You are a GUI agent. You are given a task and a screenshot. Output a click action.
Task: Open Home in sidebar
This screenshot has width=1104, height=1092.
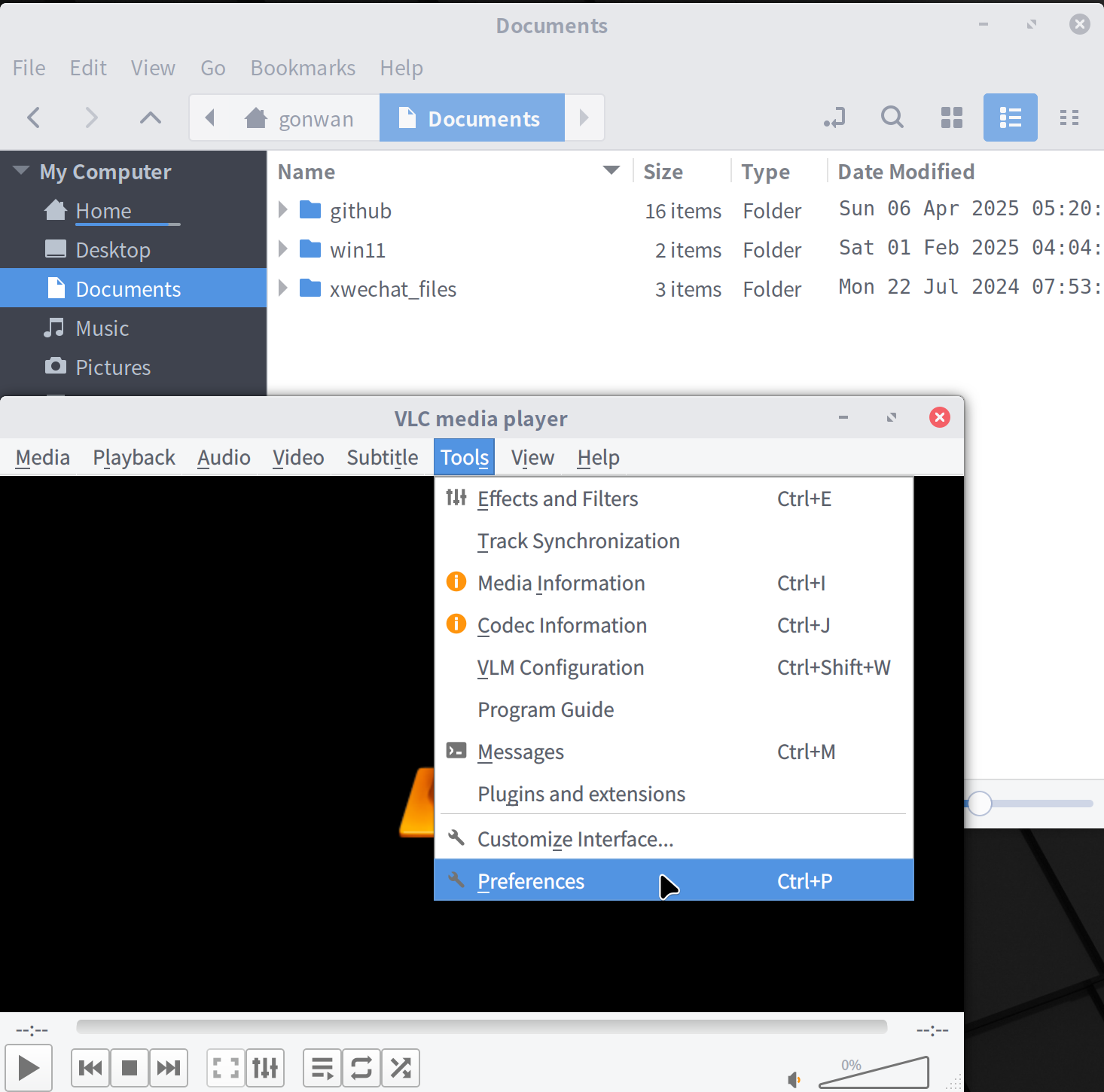pyautogui.click(x=133, y=211)
